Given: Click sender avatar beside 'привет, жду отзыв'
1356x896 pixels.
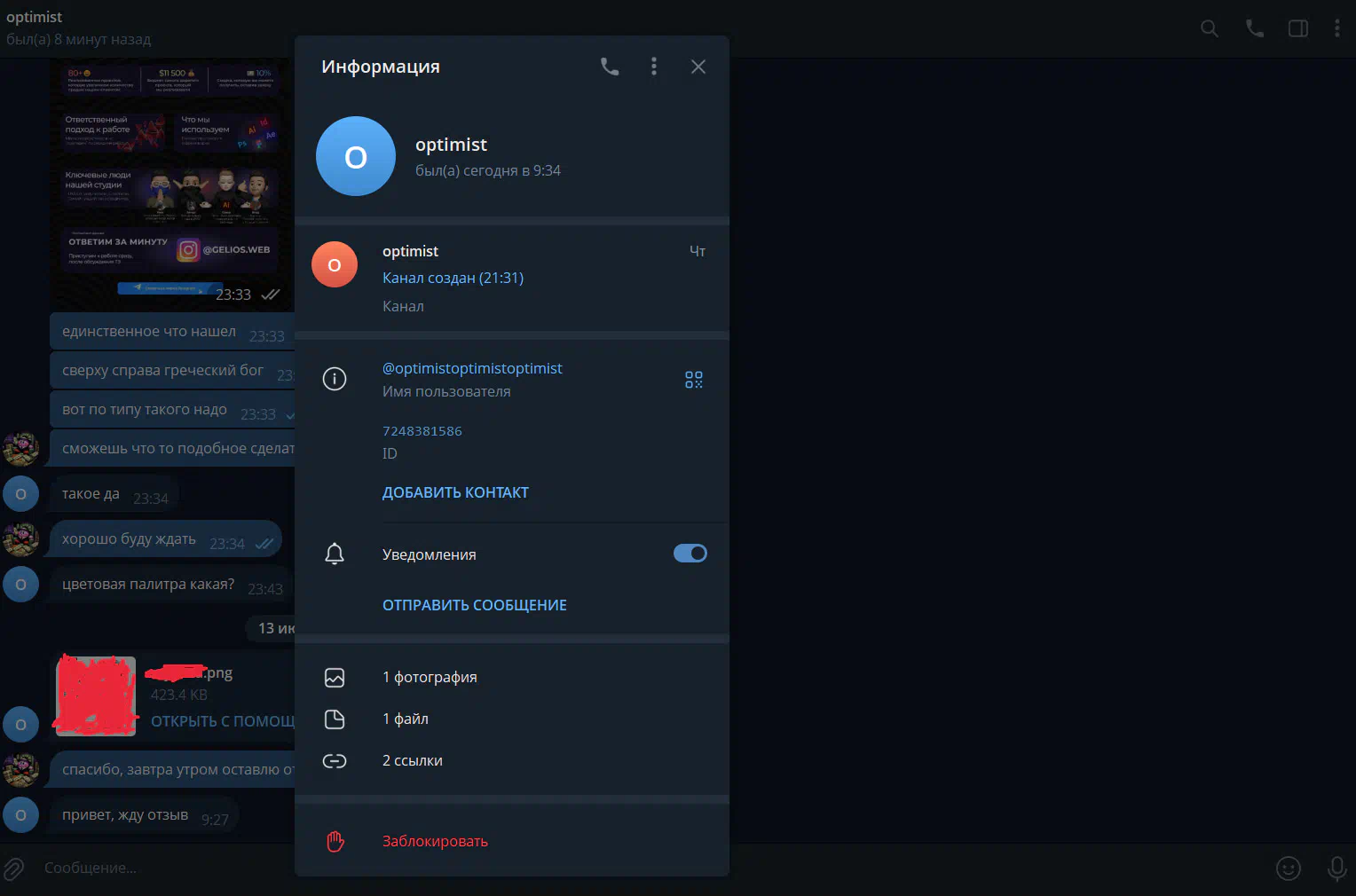Looking at the screenshot, I should point(20,815).
